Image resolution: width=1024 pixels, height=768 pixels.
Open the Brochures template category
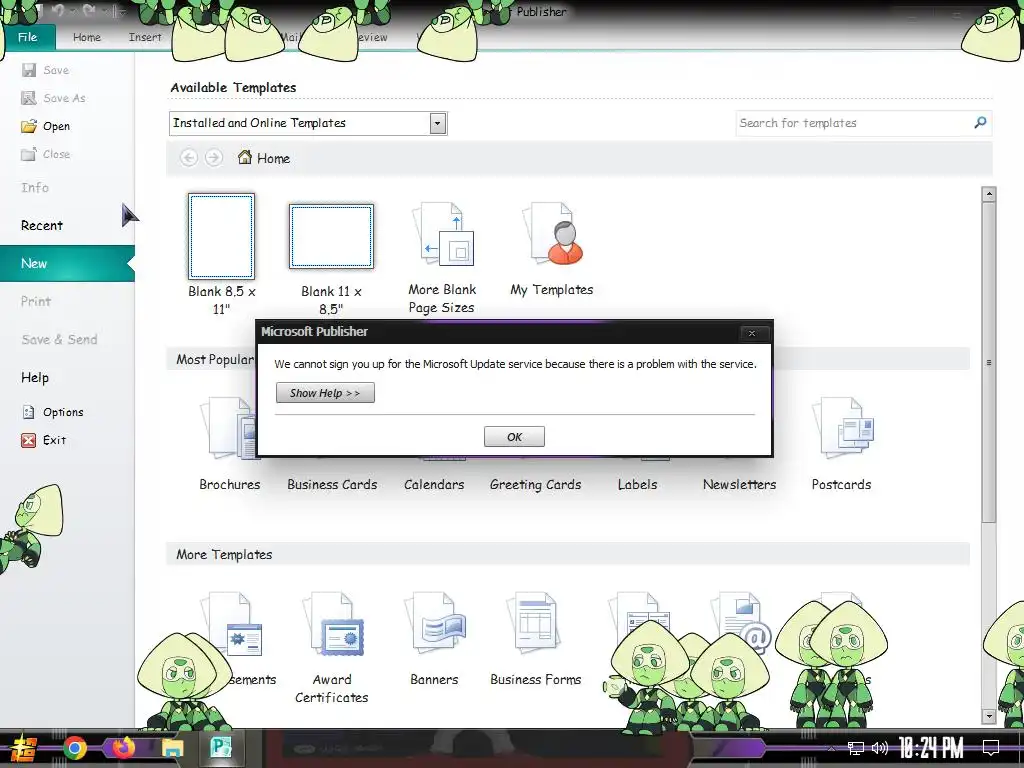[x=229, y=443]
